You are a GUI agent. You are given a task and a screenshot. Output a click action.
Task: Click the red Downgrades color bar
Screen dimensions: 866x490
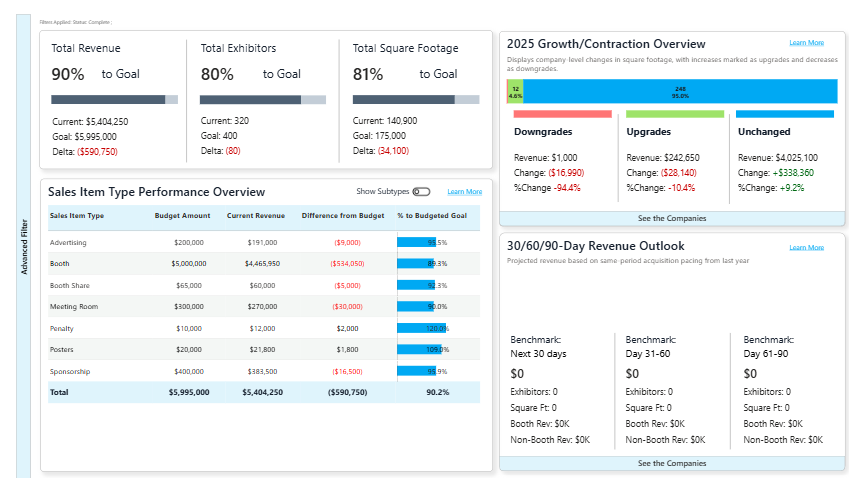[561, 114]
